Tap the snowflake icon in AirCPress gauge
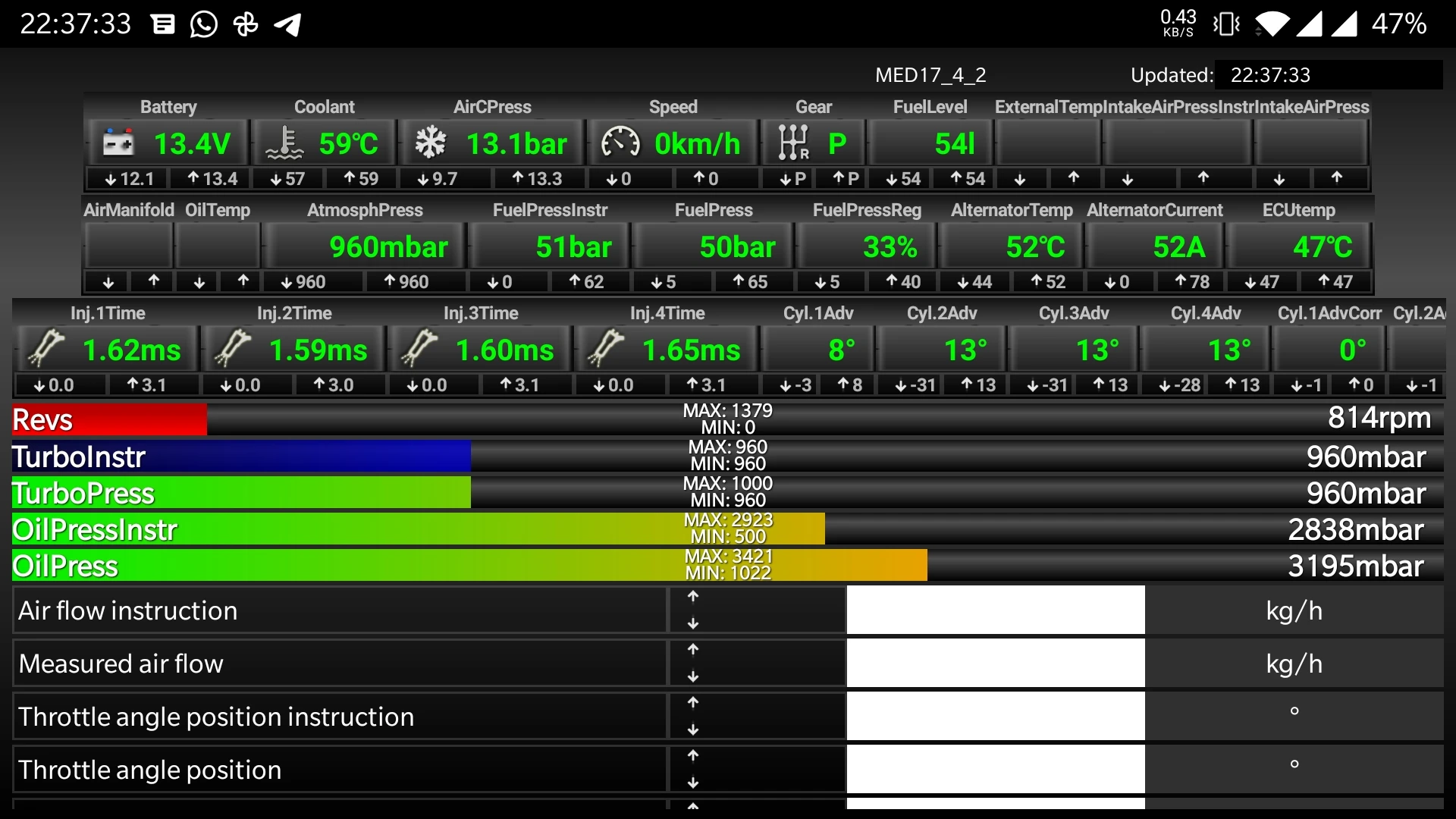Viewport: 1456px width, 819px height. [430, 143]
